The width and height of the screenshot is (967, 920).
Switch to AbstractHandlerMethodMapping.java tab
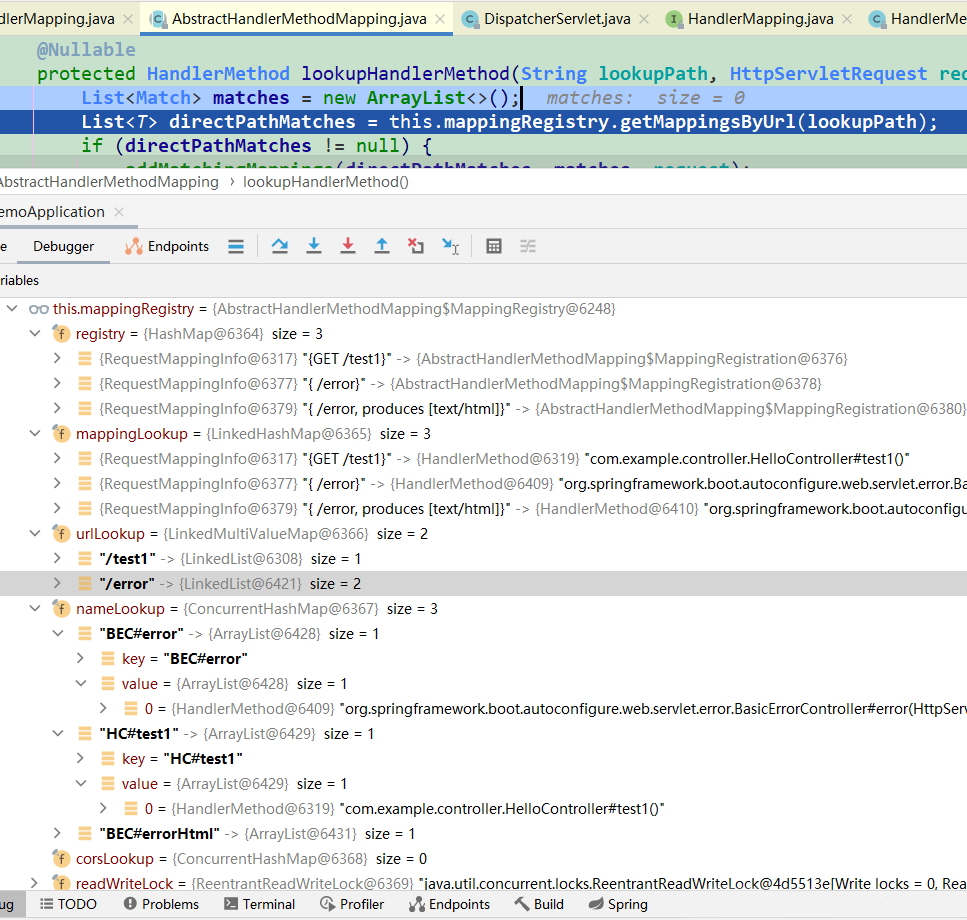299,19
